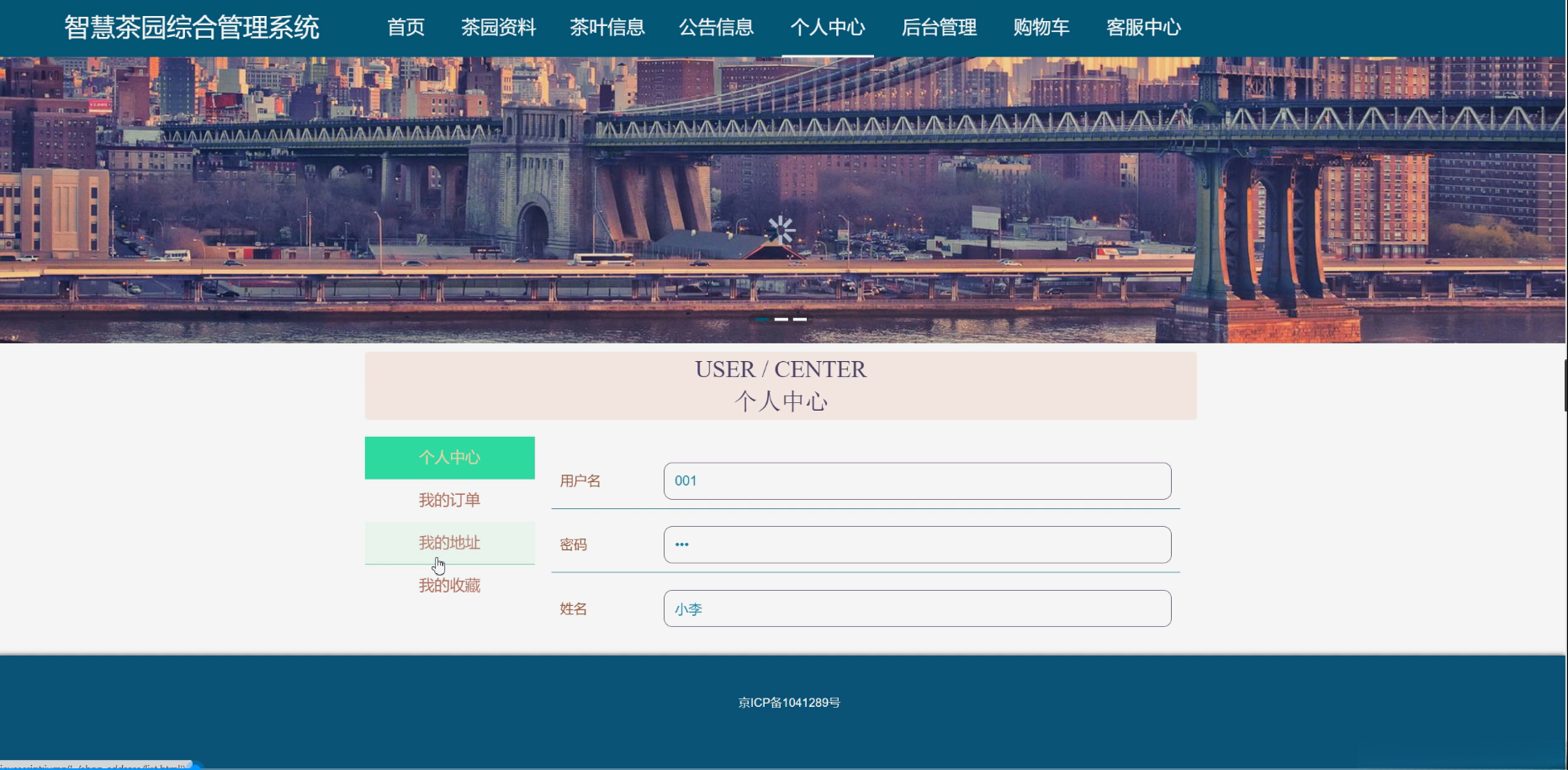Select the third carousel slide indicator

(800, 320)
